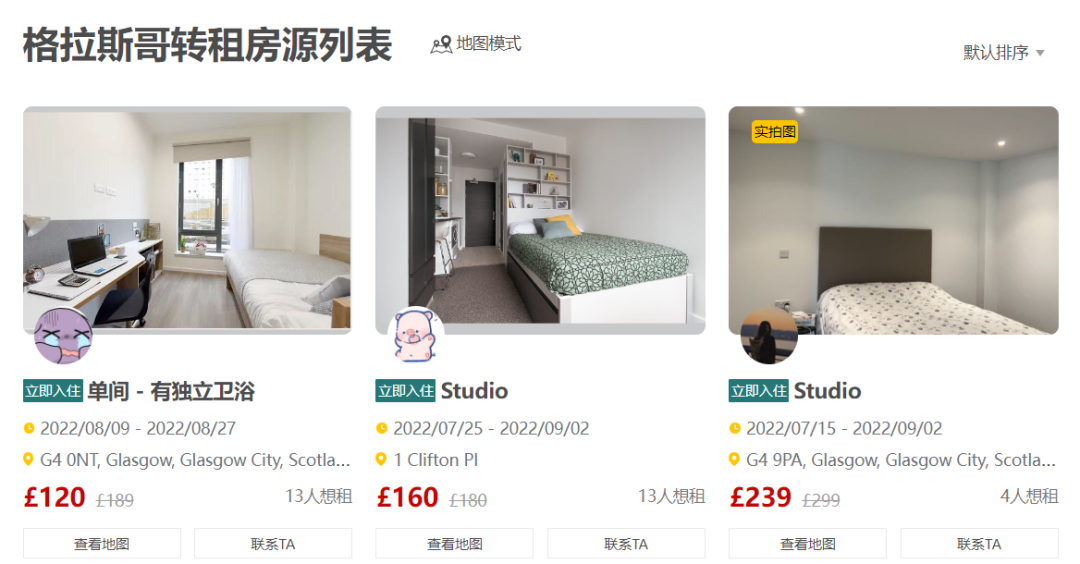This screenshot has width=1080, height=564.
Task: Click 查看地图 for the £160 Studio
Action: pyautogui.click(x=455, y=543)
